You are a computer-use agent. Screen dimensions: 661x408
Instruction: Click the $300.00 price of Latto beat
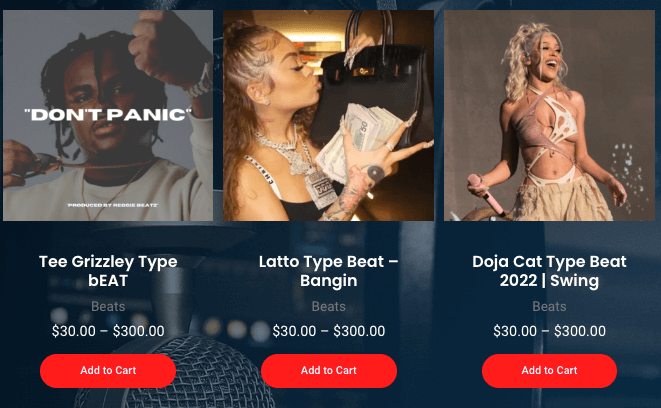tap(359, 331)
